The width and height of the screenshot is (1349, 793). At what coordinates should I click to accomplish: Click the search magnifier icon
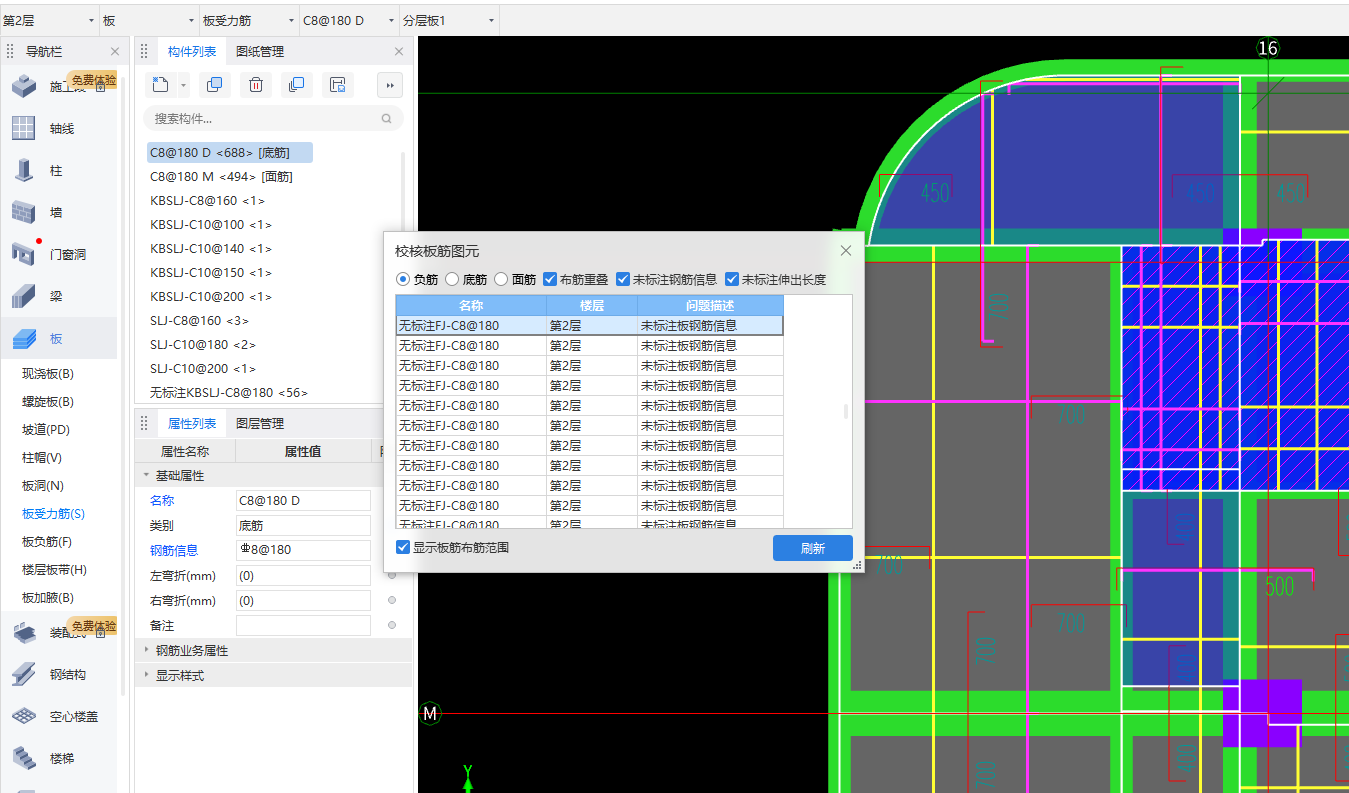pos(387,118)
